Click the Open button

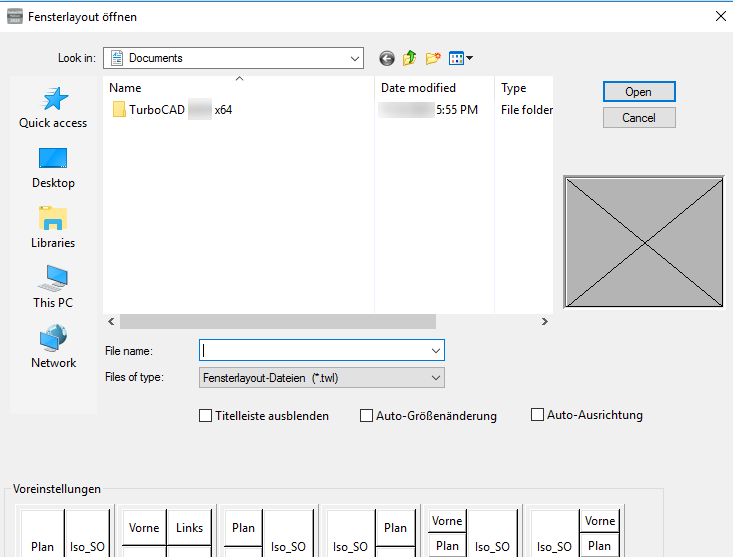tap(639, 92)
